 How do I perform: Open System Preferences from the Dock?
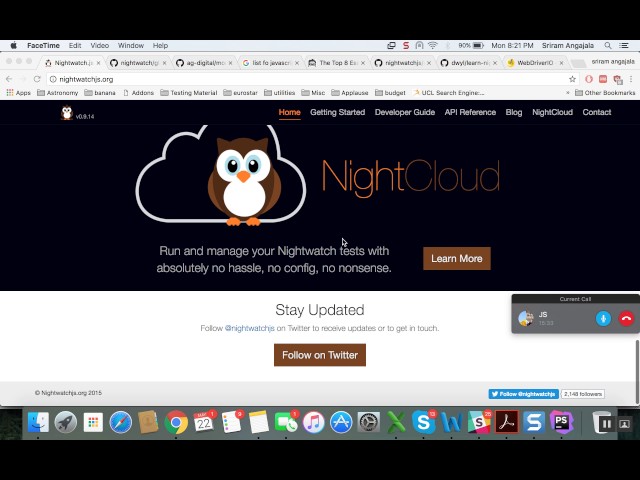point(369,422)
